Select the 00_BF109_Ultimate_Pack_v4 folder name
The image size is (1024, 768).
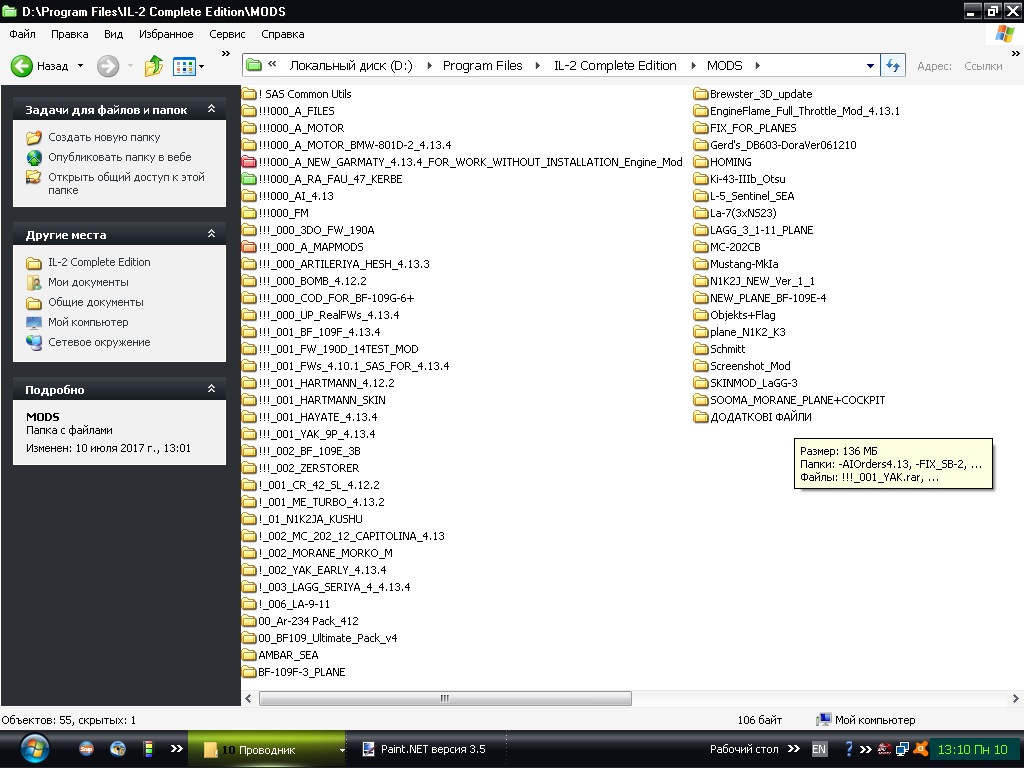coord(328,637)
